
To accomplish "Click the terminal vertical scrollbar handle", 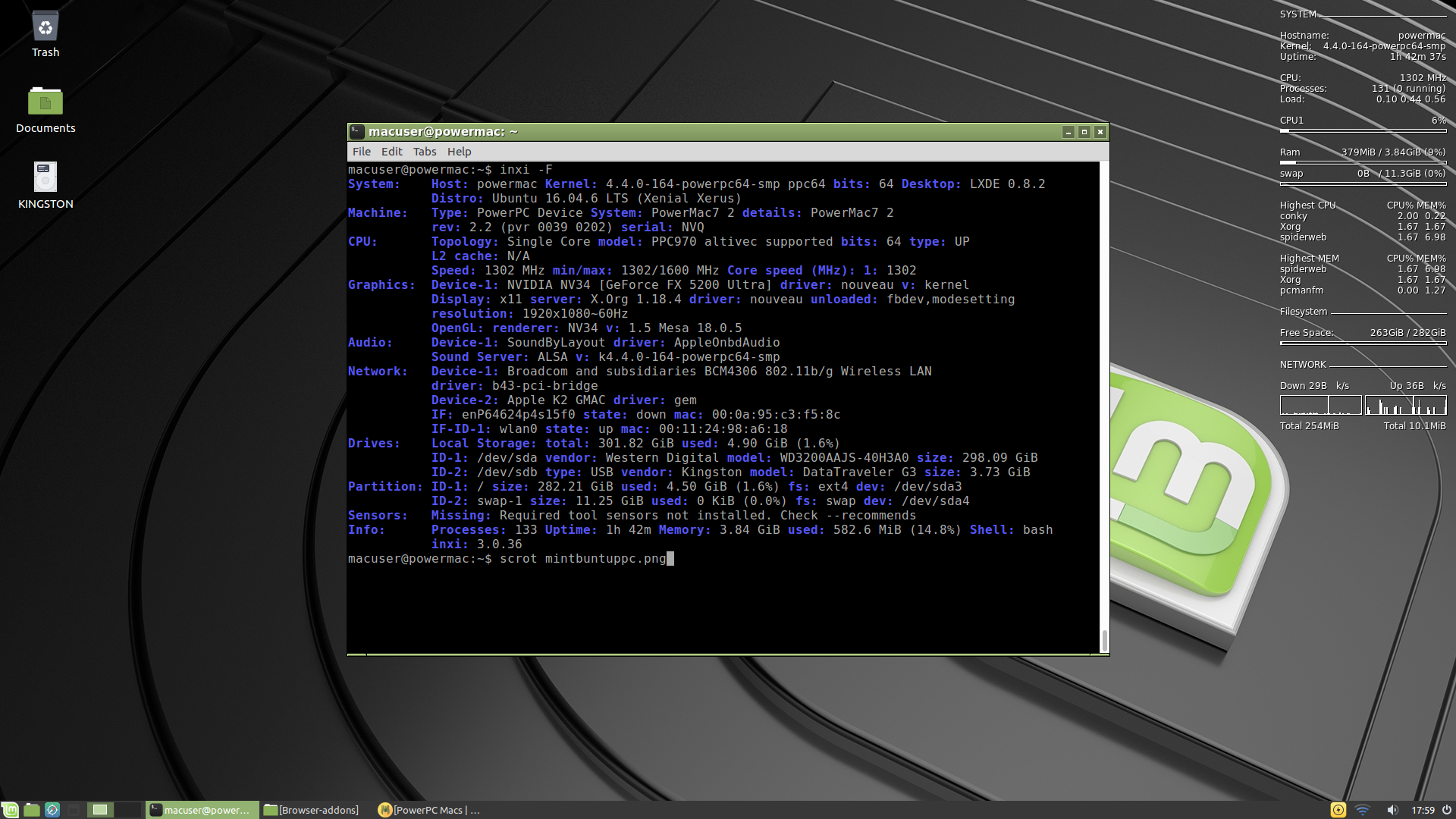I will [1104, 640].
